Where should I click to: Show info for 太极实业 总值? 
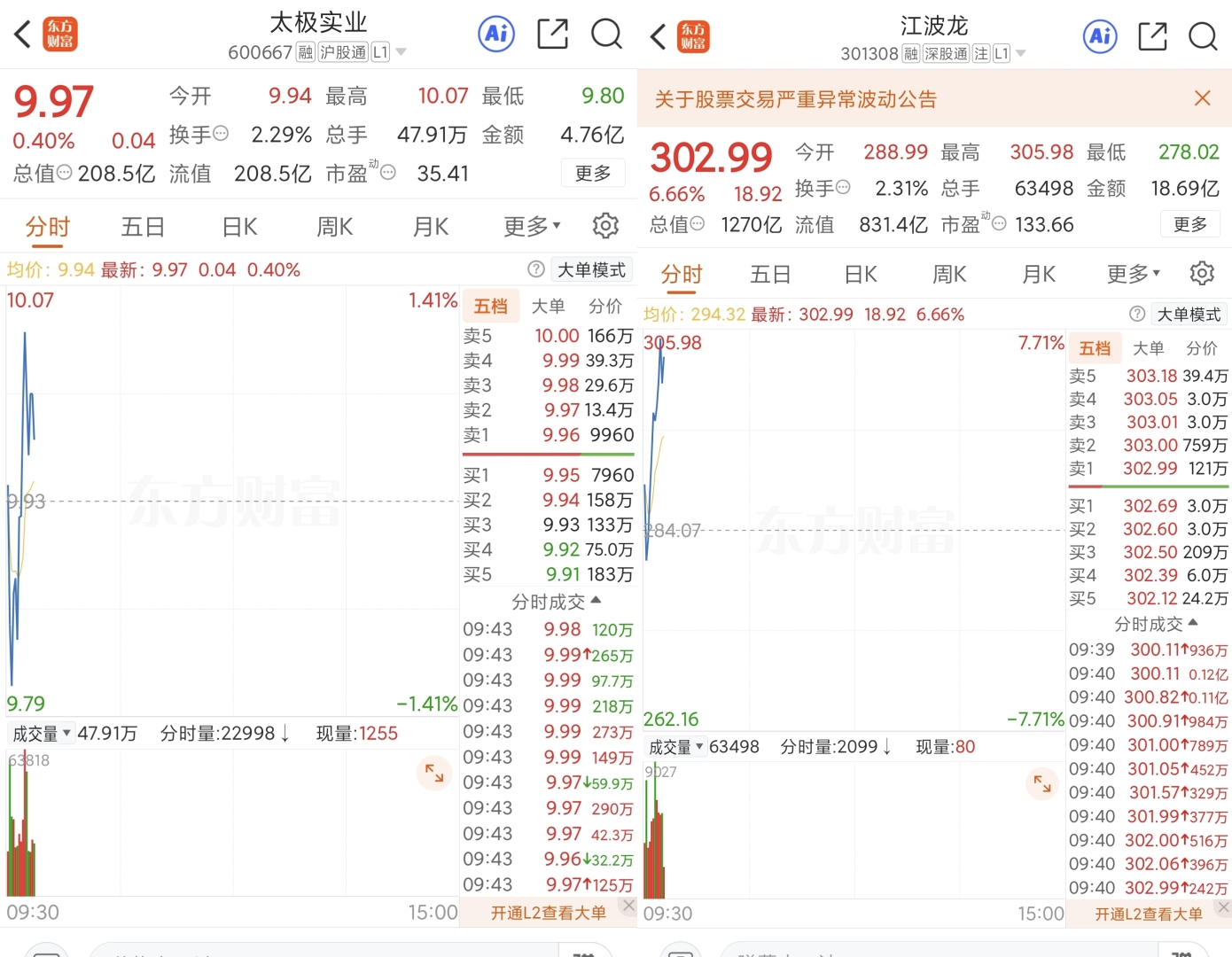pos(64,173)
